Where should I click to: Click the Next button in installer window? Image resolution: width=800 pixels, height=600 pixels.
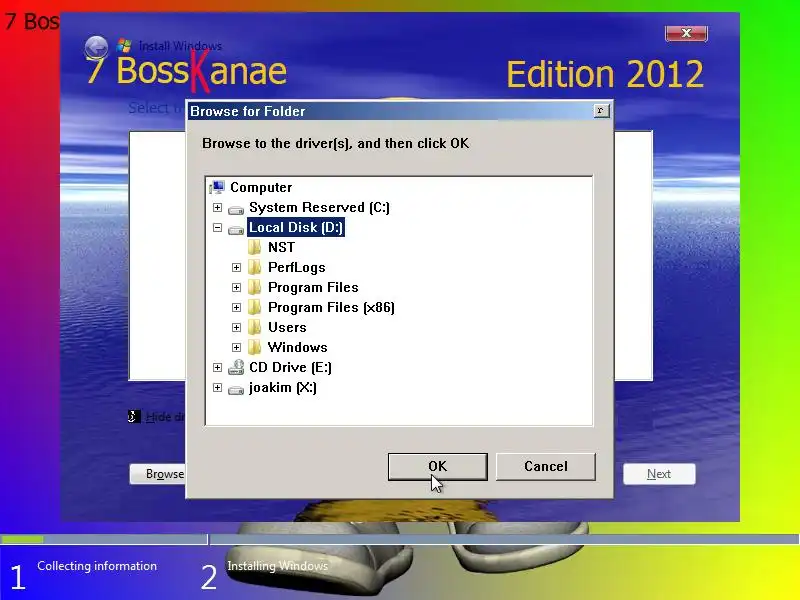[x=659, y=474]
